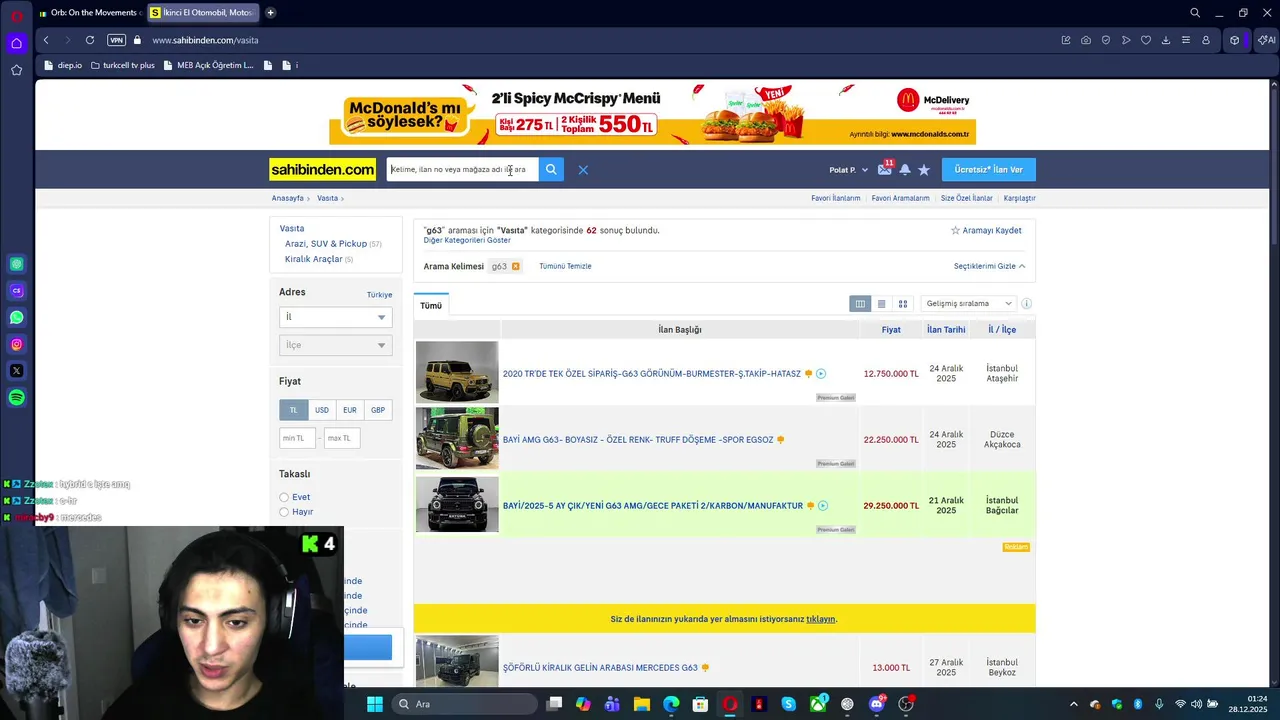Open browser easy setup sliders icon
Viewport: 1280px width, 720px height.
1186,40
